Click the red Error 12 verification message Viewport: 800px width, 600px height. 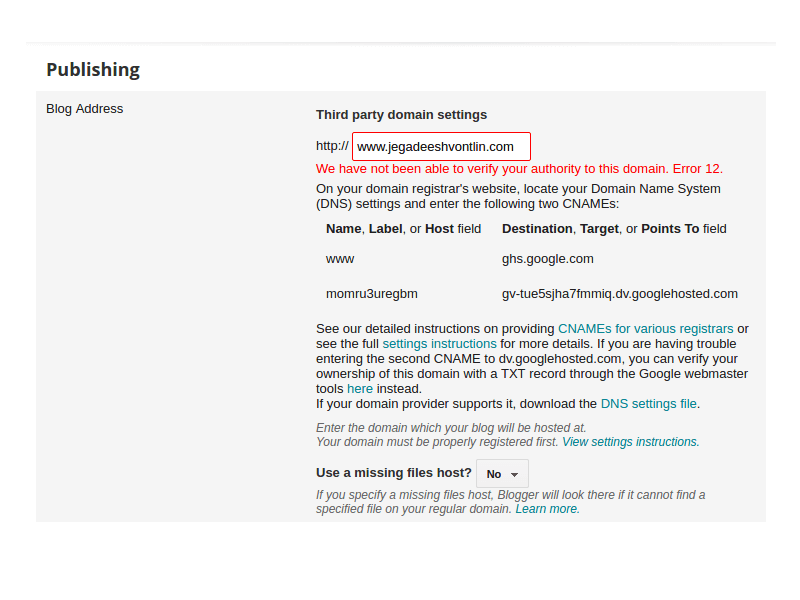(519, 169)
